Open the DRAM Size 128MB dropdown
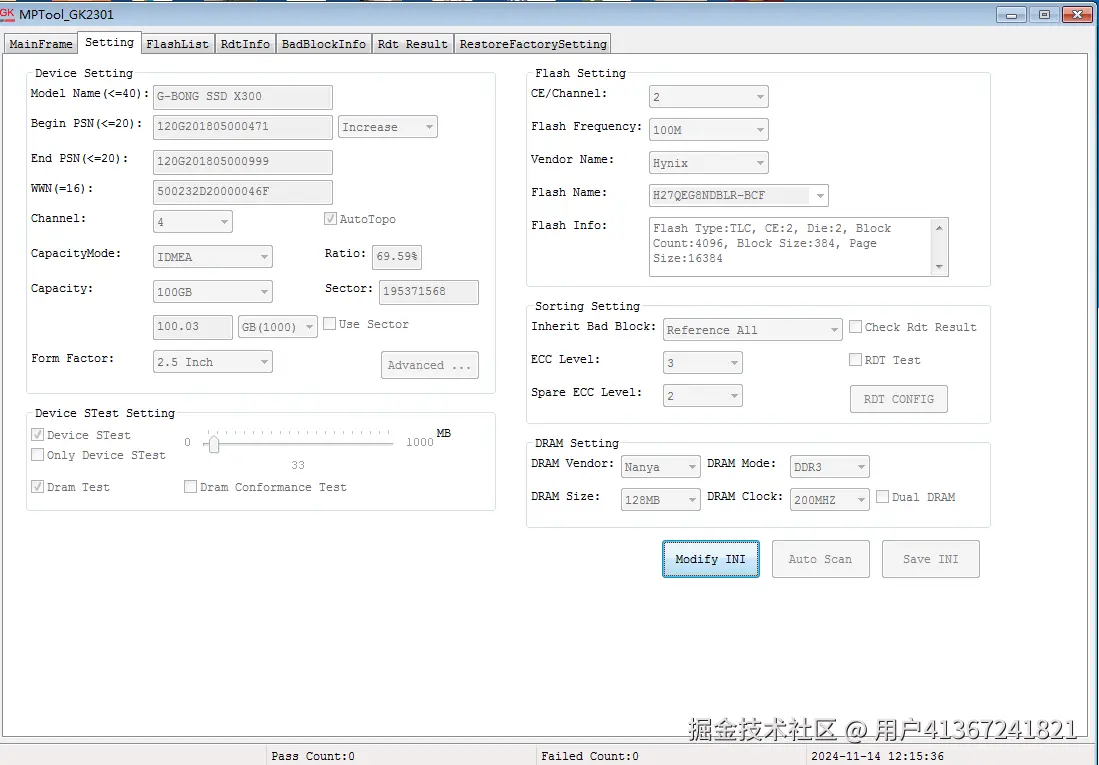The width and height of the screenshot is (1099, 765). [660, 499]
